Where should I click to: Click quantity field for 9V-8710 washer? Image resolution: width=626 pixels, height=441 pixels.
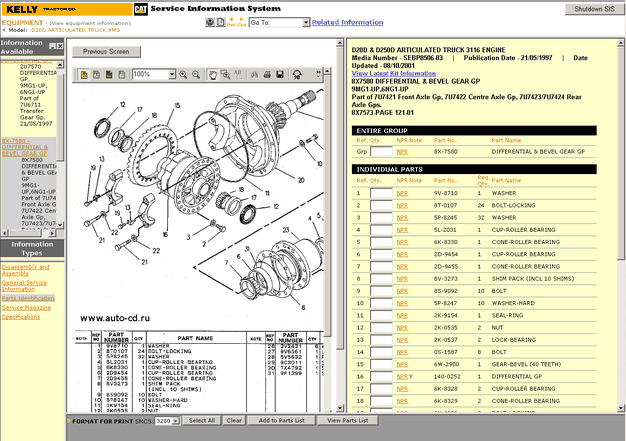[381, 193]
